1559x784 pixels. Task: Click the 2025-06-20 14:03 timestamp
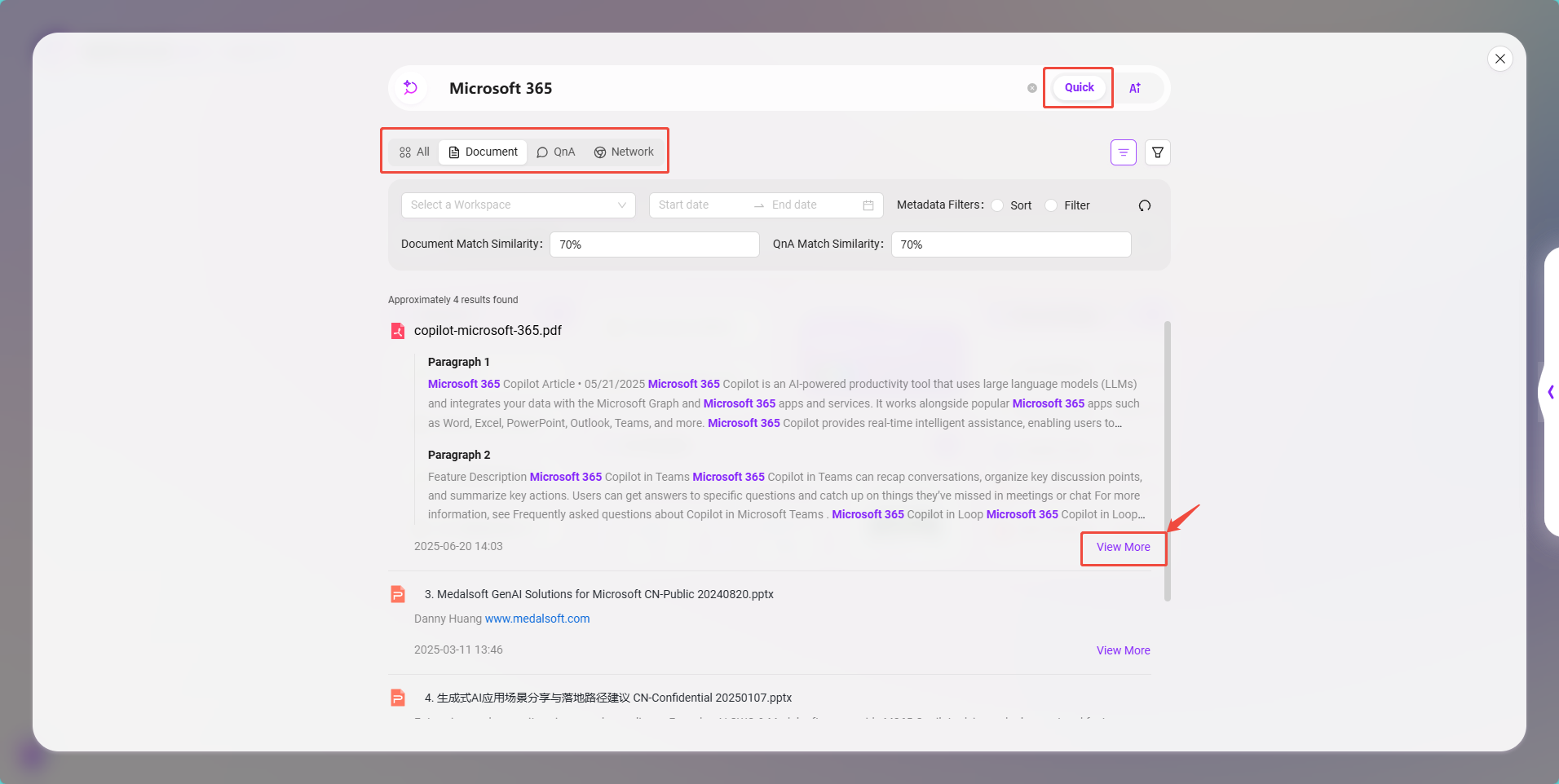[458, 547]
